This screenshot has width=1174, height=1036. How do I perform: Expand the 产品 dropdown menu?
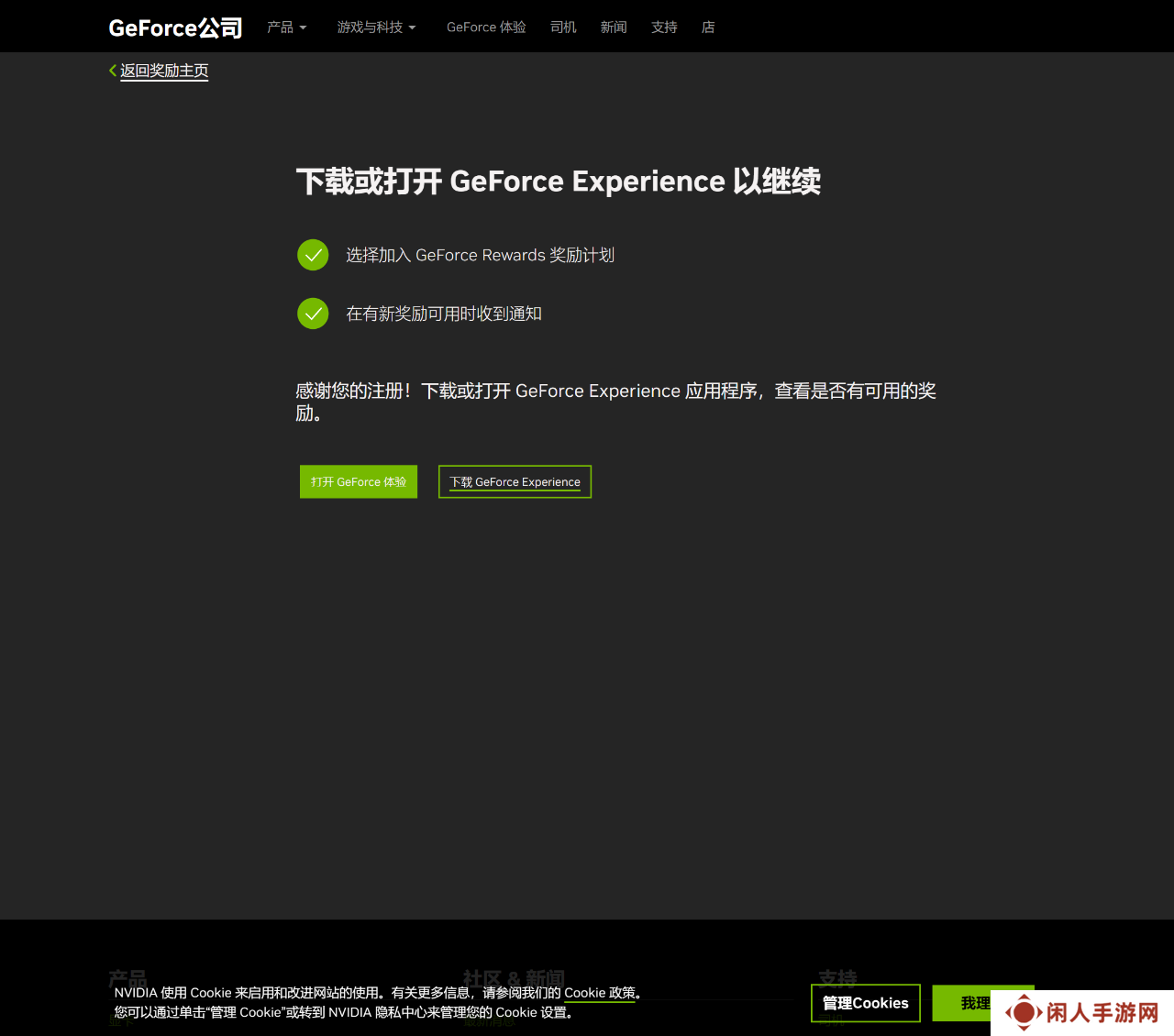point(286,28)
